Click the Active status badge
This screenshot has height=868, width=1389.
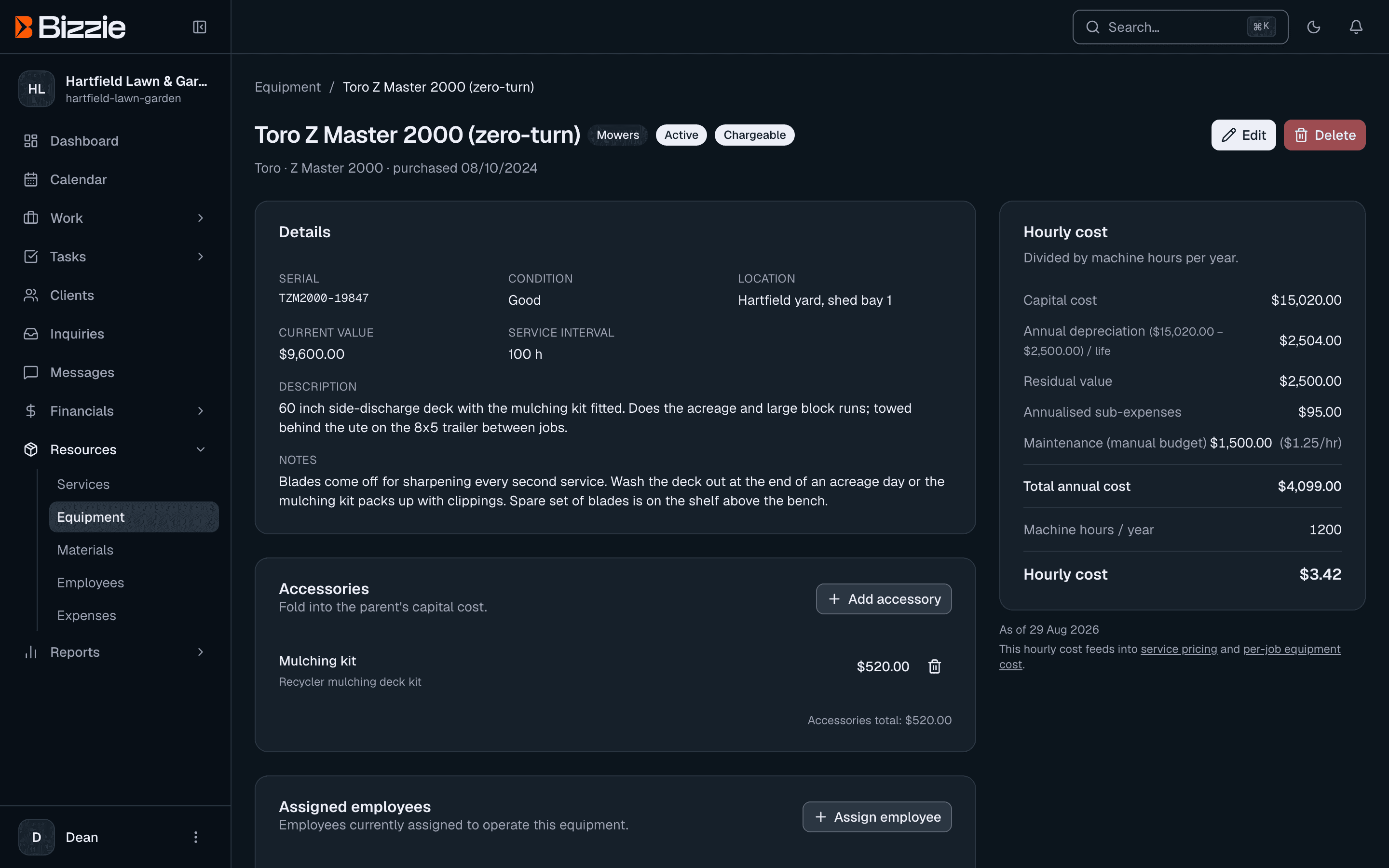coord(681,135)
